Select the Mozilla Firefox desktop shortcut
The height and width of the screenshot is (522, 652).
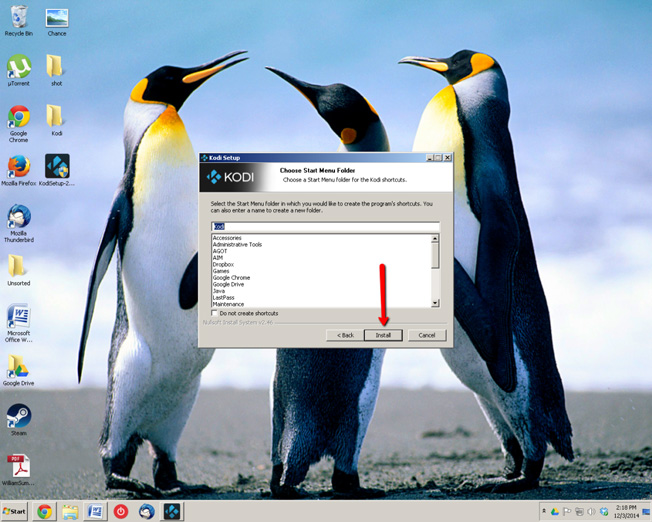point(19,171)
